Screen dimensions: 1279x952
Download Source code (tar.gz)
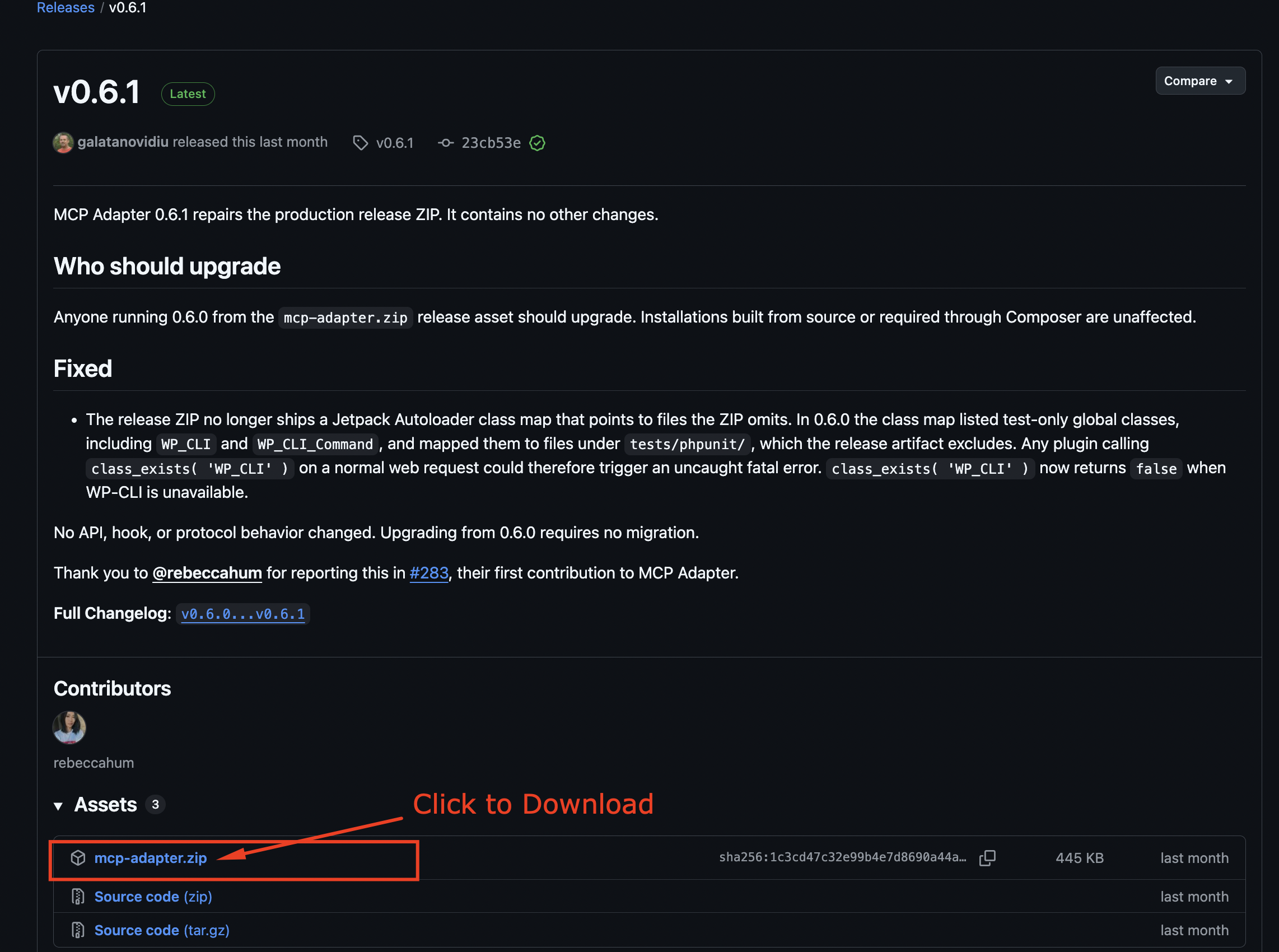pyautogui.click(x=162, y=930)
